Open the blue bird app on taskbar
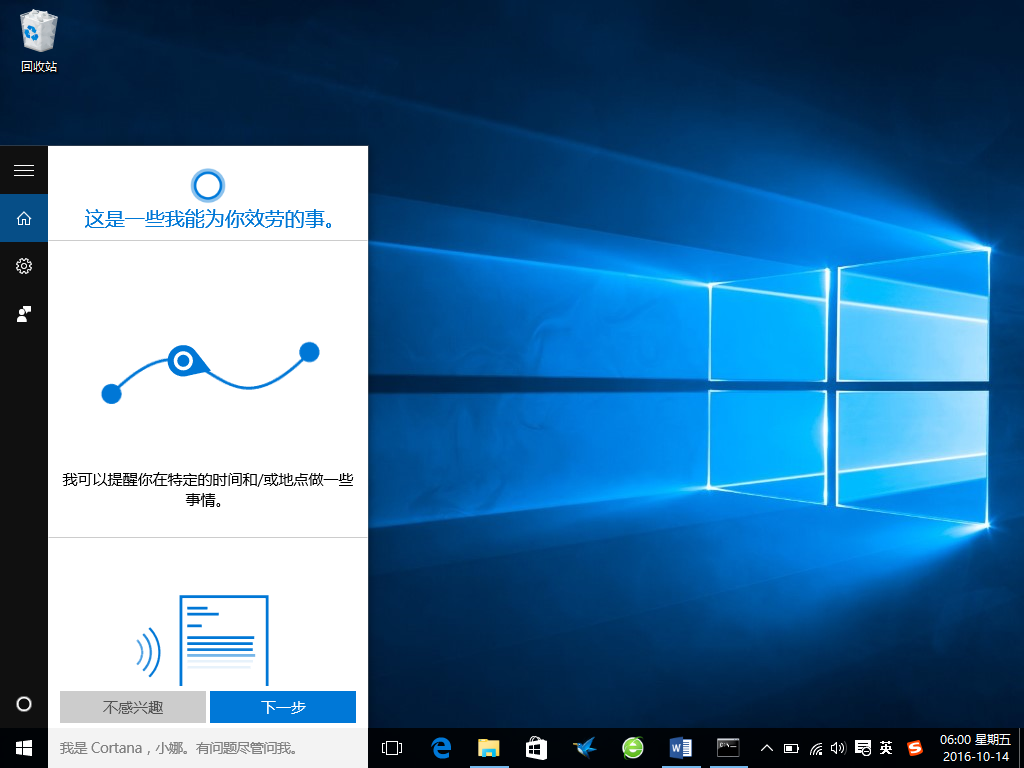The width and height of the screenshot is (1024, 768). [x=584, y=748]
